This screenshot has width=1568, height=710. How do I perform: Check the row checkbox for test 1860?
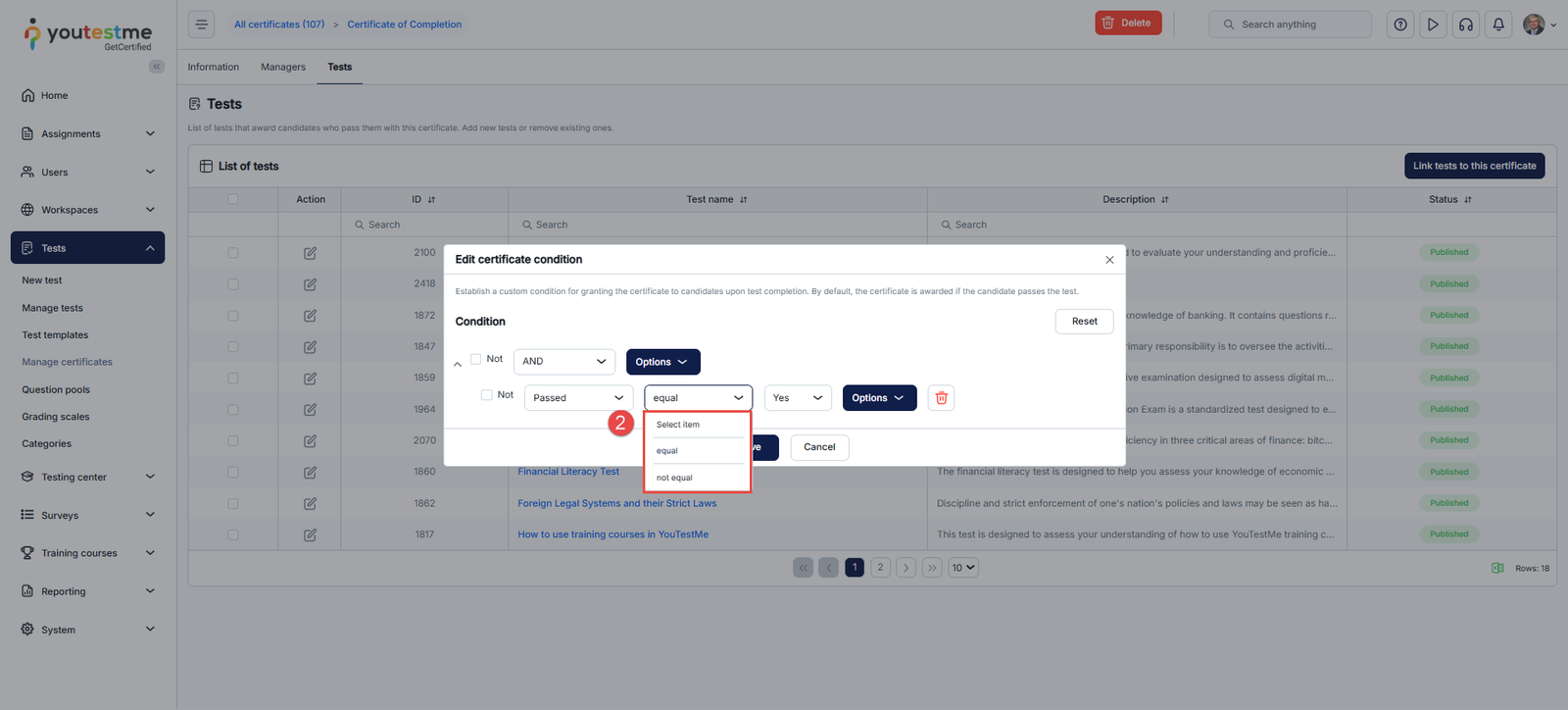233,473
